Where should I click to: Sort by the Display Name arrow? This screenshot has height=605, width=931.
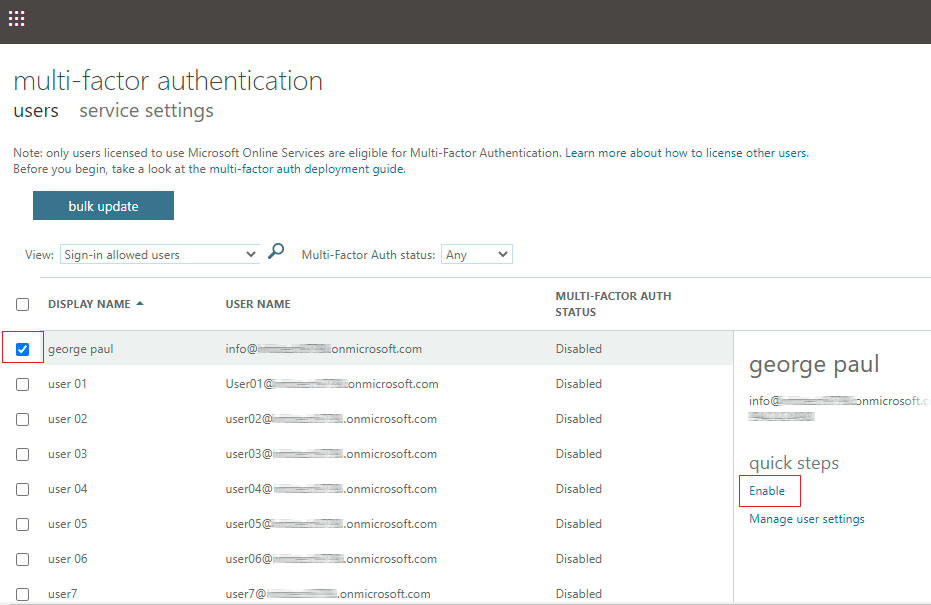click(140, 304)
